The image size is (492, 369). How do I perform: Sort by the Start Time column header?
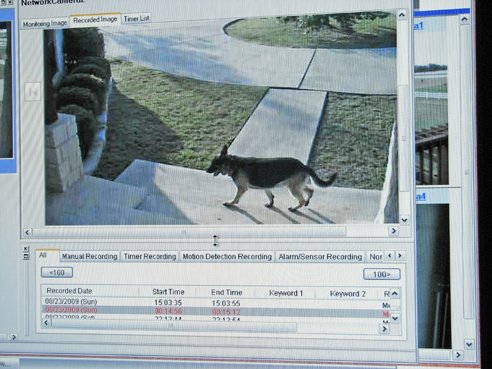(x=168, y=292)
